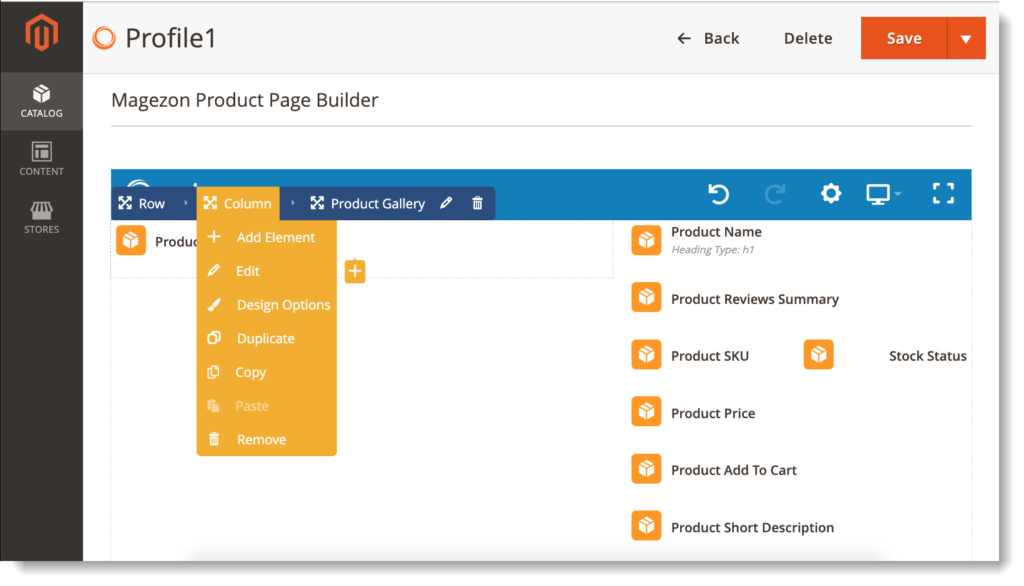Screen dimensions: 1024x586
Task: Select the Row breadcrumb control
Action: coord(142,203)
